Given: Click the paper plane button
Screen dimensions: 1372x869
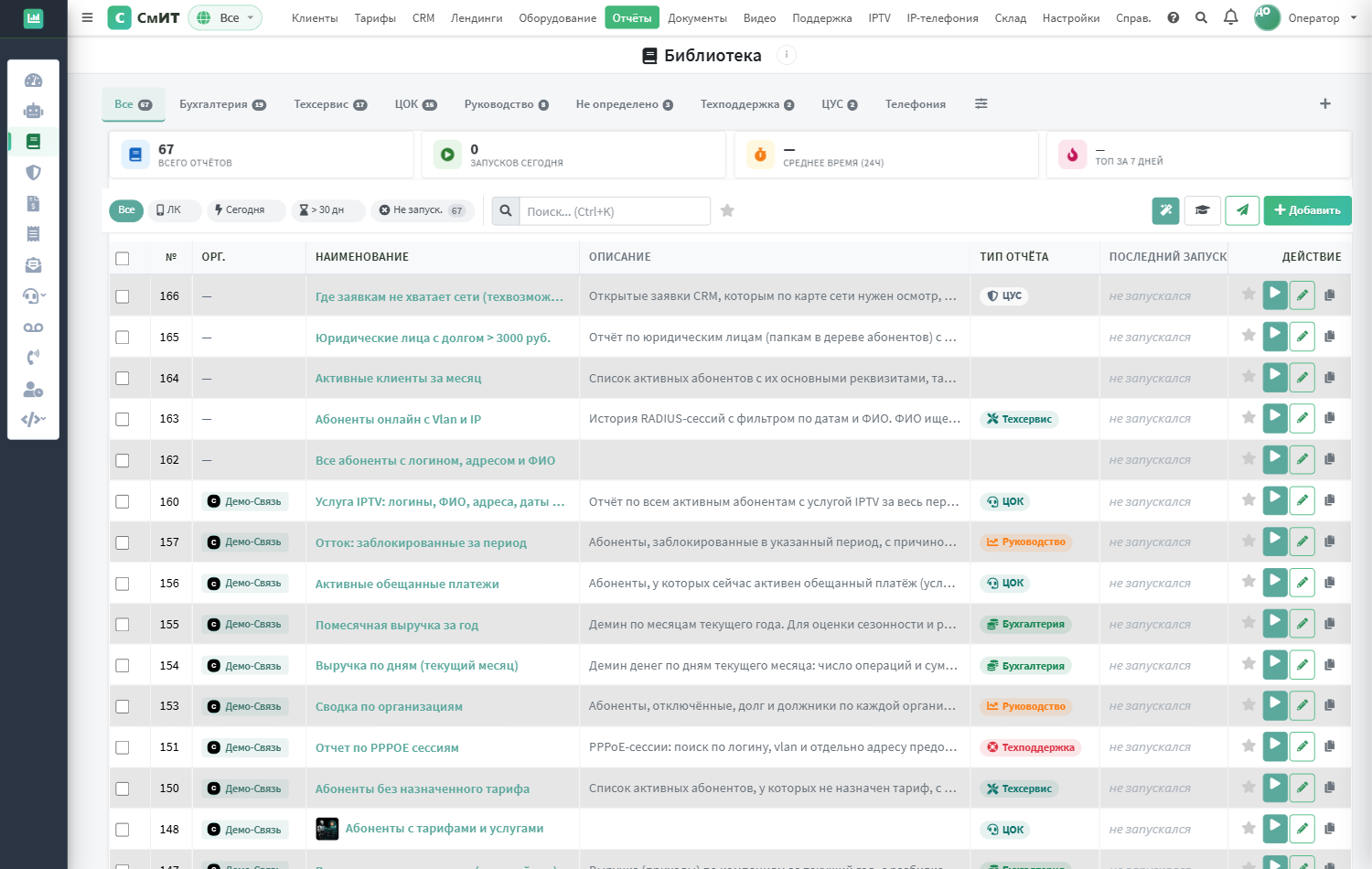Looking at the screenshot, I should coord(1242,210).
